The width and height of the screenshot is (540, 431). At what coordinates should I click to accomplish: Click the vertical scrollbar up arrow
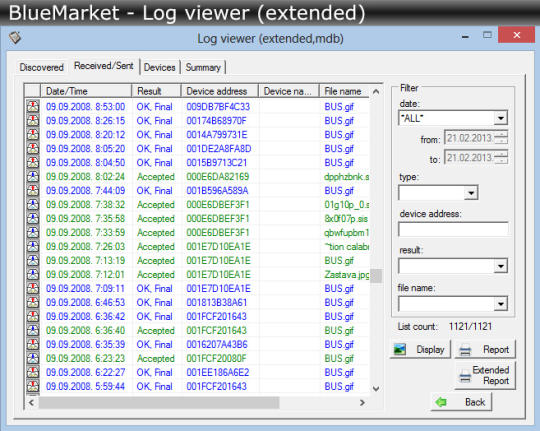point(376,92)
